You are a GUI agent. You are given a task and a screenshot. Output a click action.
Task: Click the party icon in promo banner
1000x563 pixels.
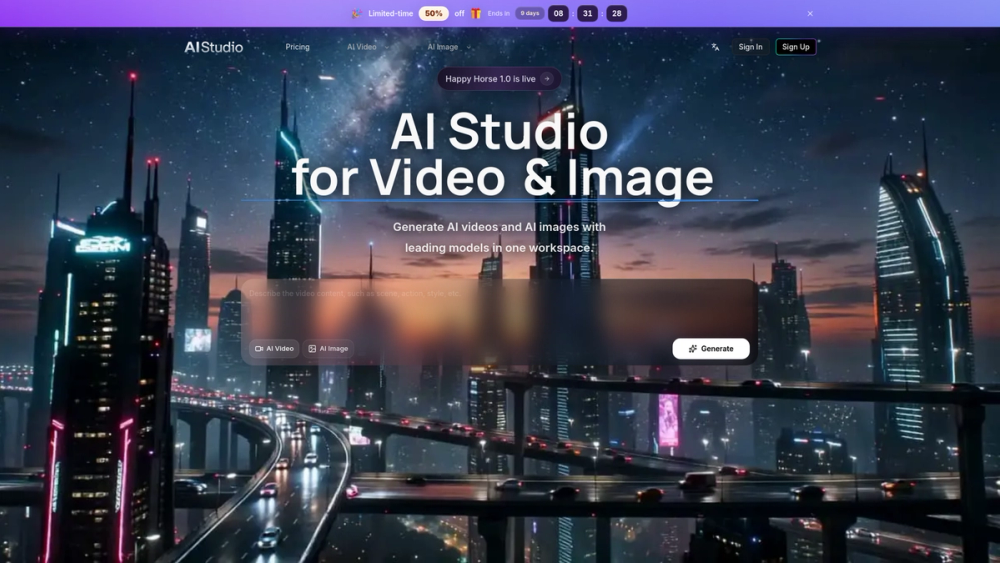pyautogui.click(x=357, y=13)
